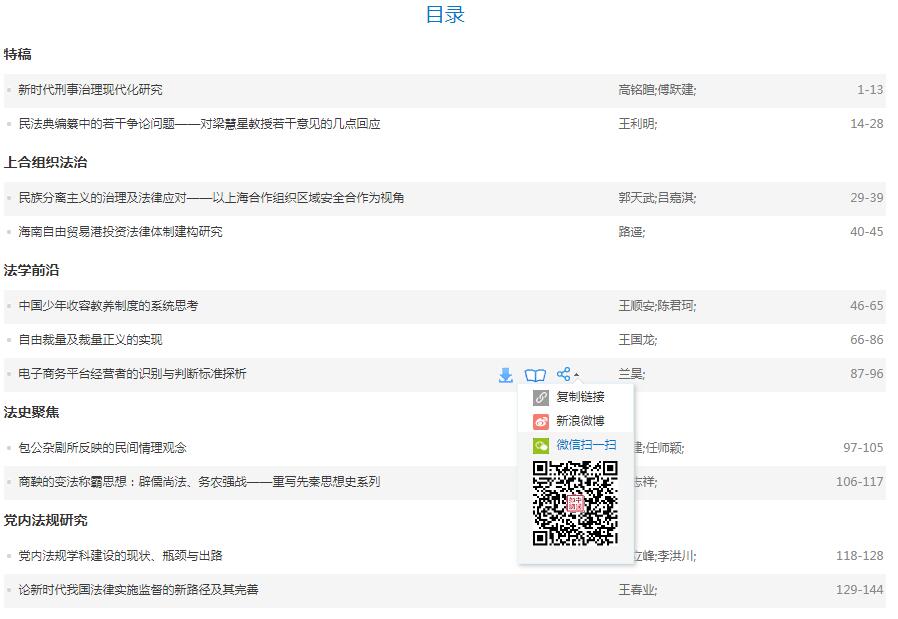Choose 新浪微博 from the share menu
Screen dimensions: 898x619
[580, 421]
